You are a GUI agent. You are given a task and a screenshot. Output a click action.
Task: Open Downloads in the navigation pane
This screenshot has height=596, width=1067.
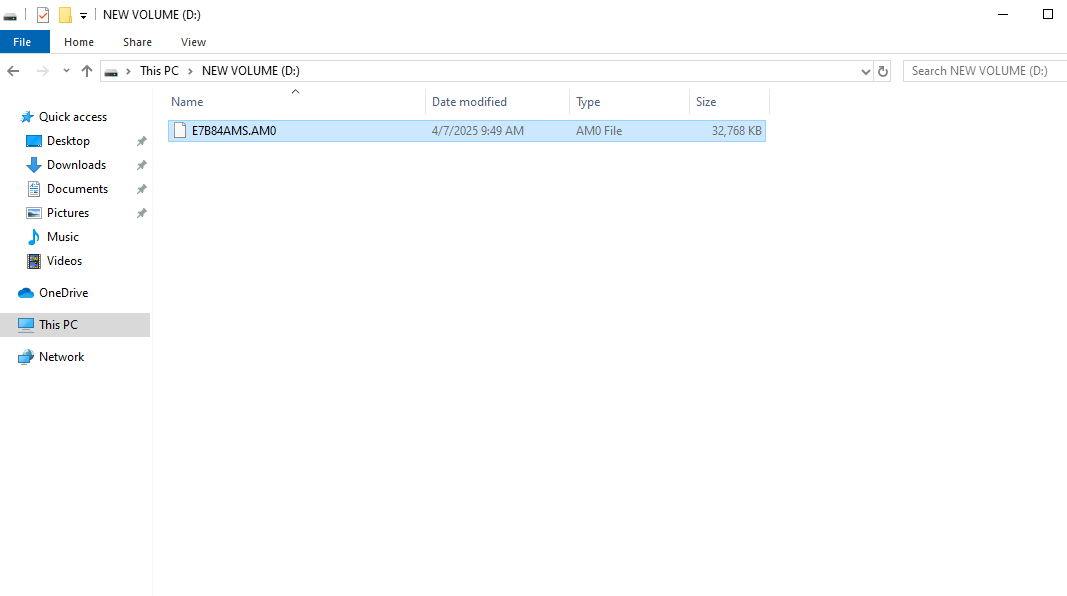coord(76,165)
